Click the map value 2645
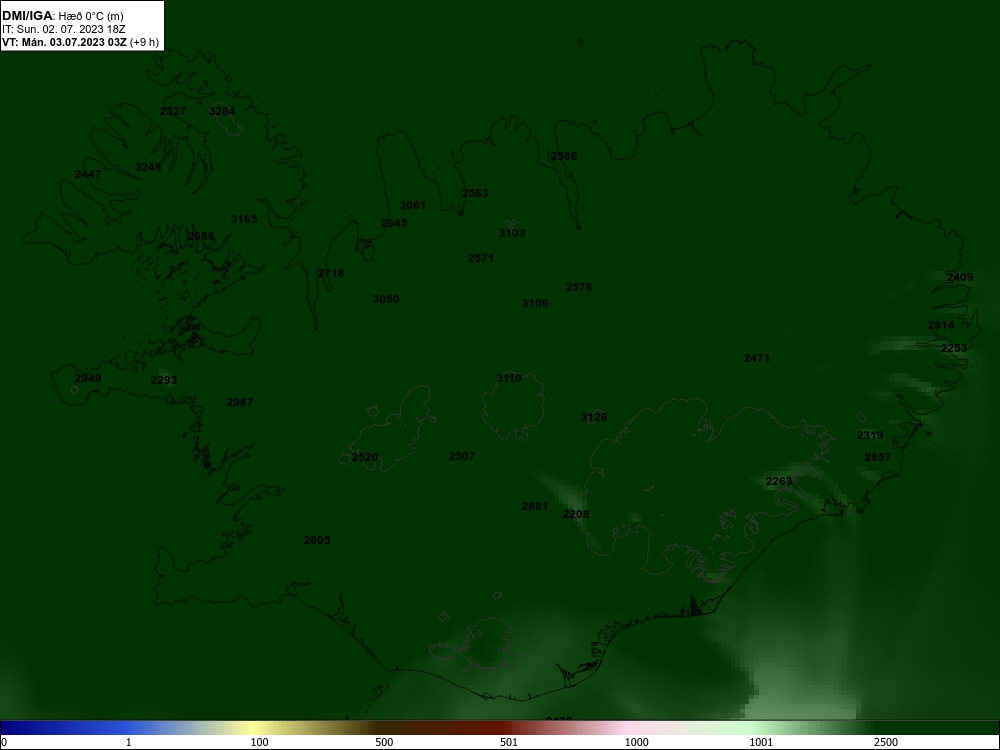The width and height of the screenshot is (1000, 750). point(394,223)
